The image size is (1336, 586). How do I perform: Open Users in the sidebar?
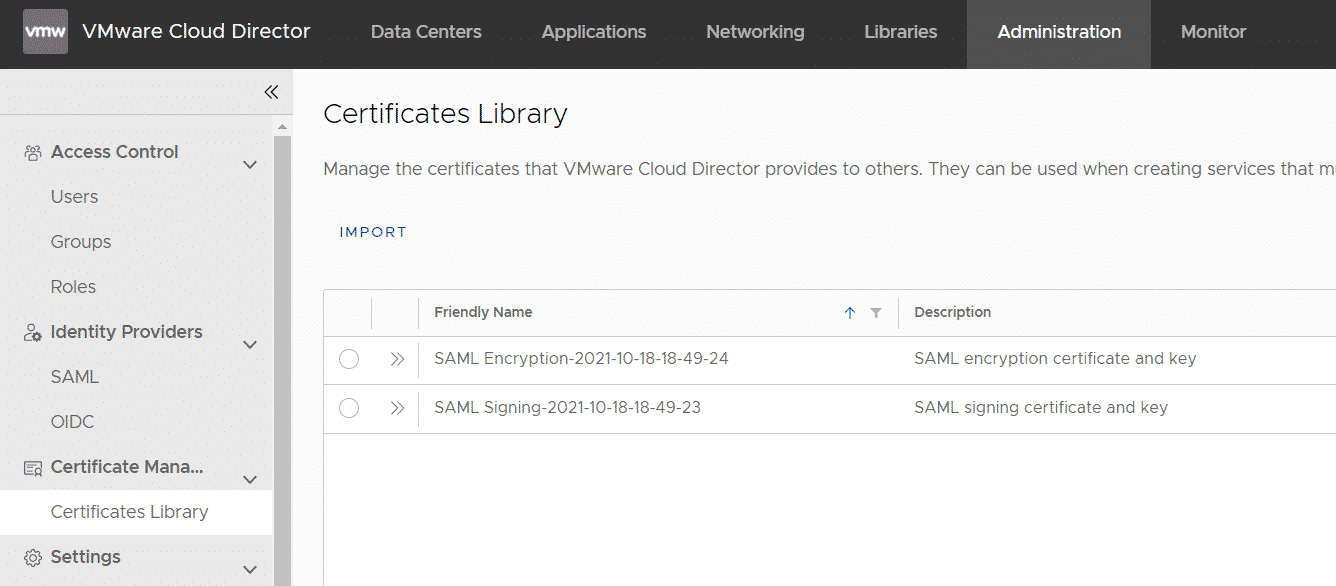tap(75, 197)
